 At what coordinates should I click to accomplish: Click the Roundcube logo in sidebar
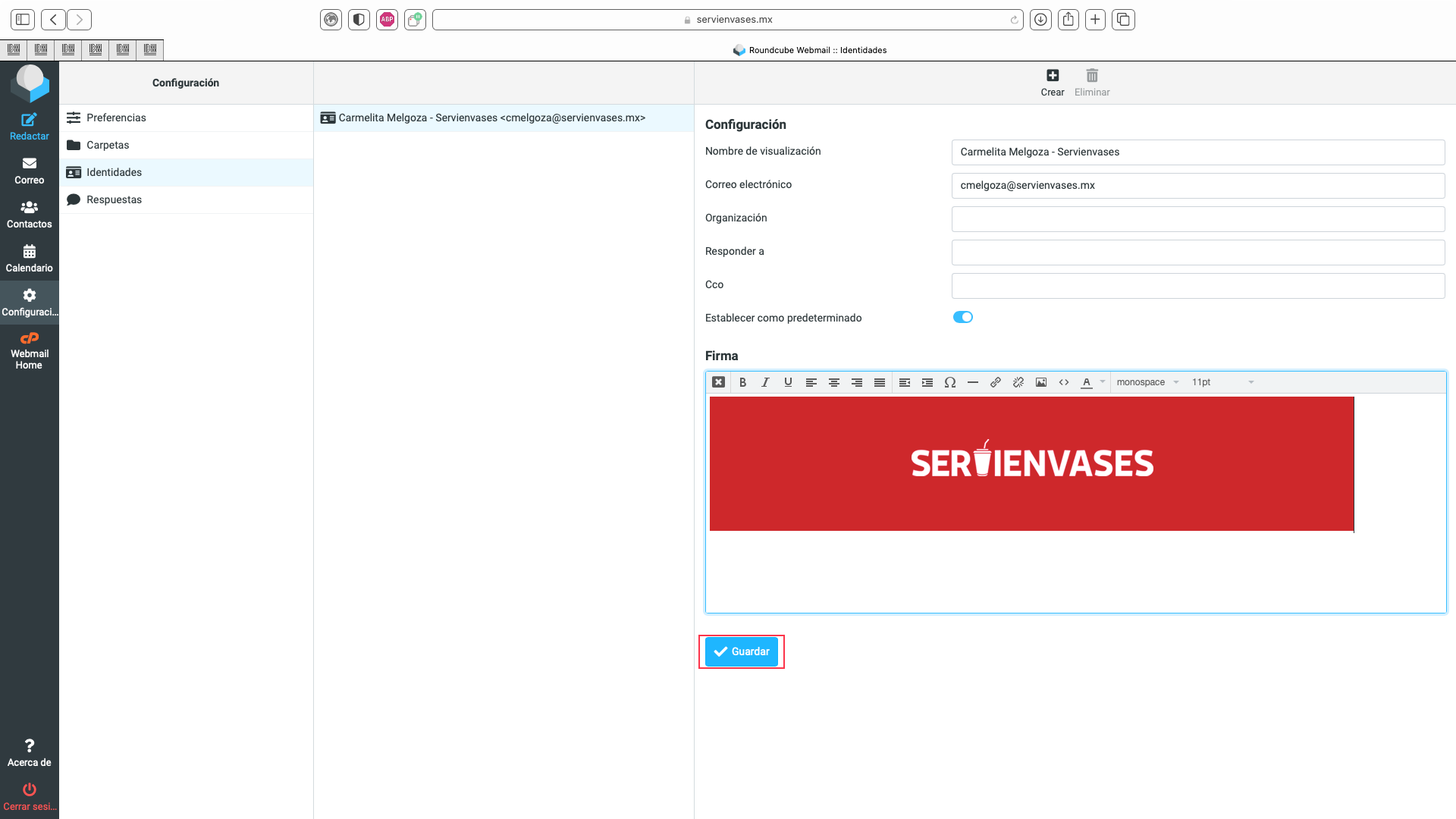click(x=30, y=83)
